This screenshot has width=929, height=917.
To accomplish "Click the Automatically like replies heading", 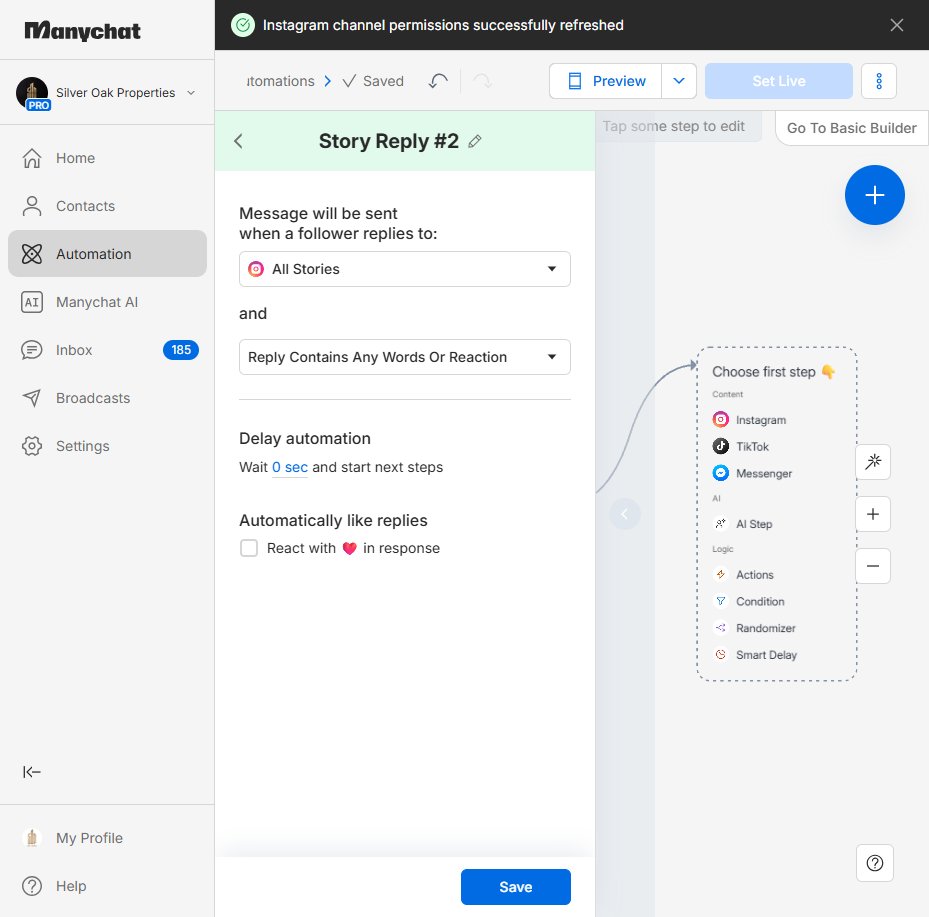I will tap(333, 520).
